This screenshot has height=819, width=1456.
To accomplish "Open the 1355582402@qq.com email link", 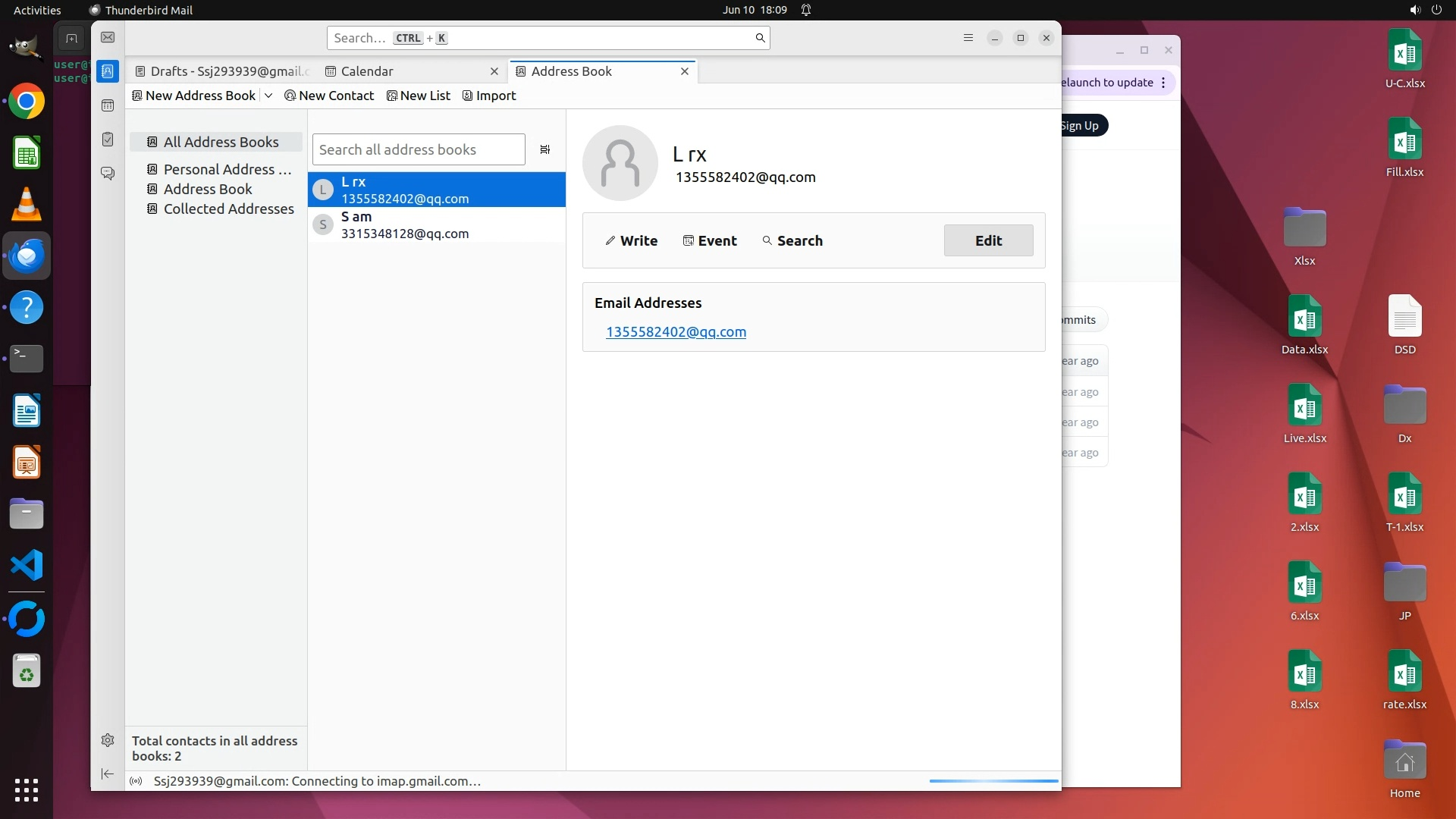I will pyautogui.click(x=676, y=332).
